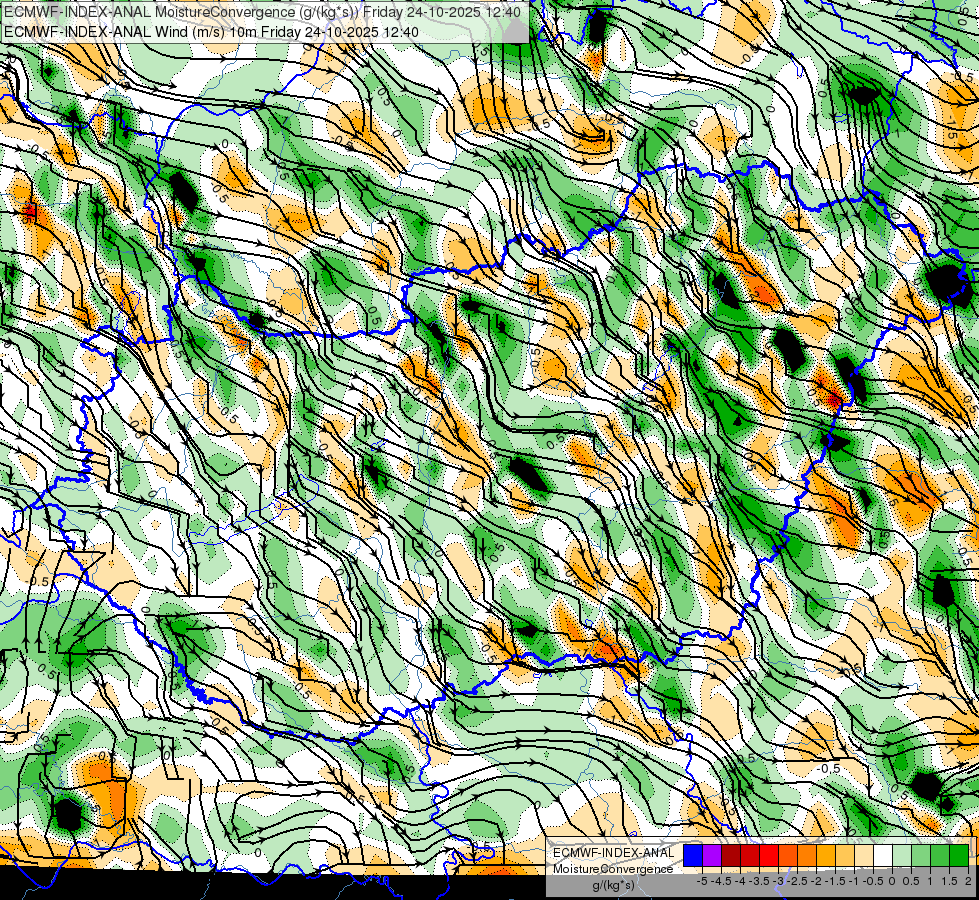
Task: Select the light green swatch (0.5 to 1)
Action: (921, 856)
